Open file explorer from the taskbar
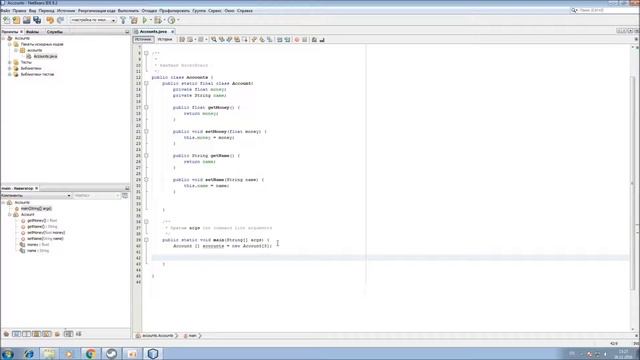This screenshot has height=360, width=640. click(x=49, y=353)
